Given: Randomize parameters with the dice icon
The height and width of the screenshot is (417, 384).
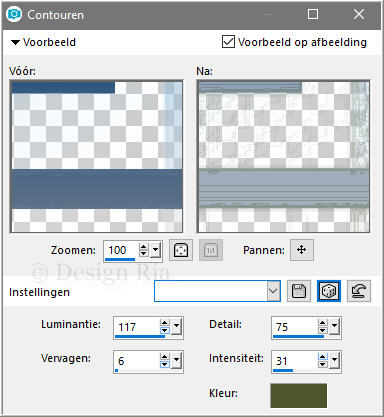Looking at the screenshot, I should [x=329, y=291].
